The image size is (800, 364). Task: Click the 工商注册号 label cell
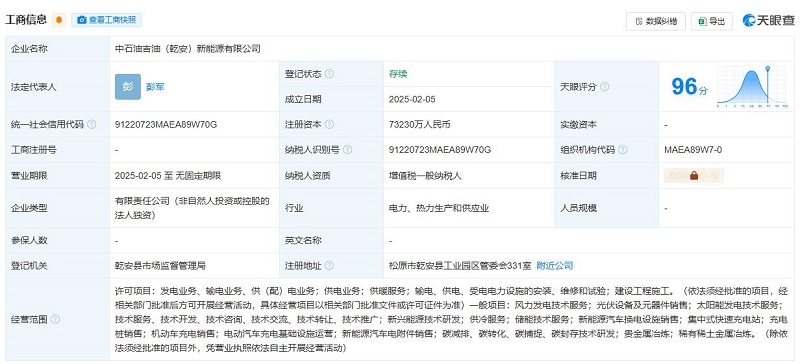pyautogui.click(x=58, y=150)
